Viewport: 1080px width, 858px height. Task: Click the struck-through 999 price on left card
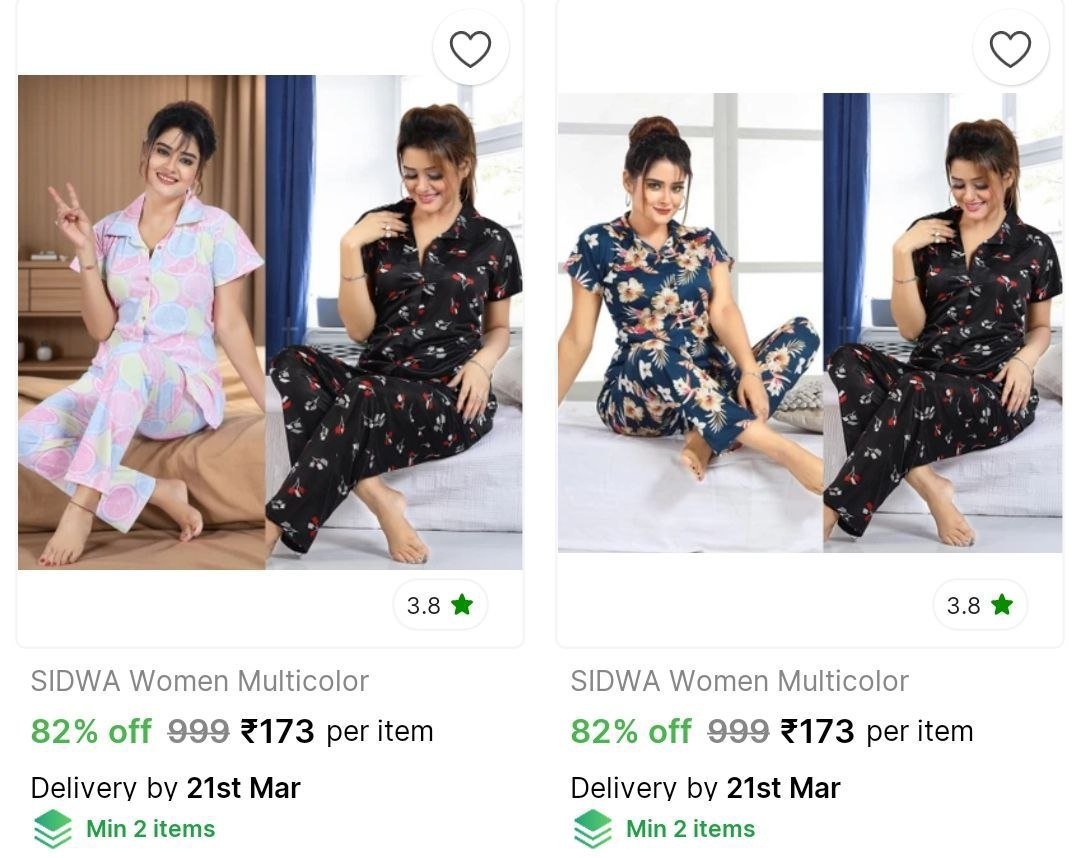[197, 731]
